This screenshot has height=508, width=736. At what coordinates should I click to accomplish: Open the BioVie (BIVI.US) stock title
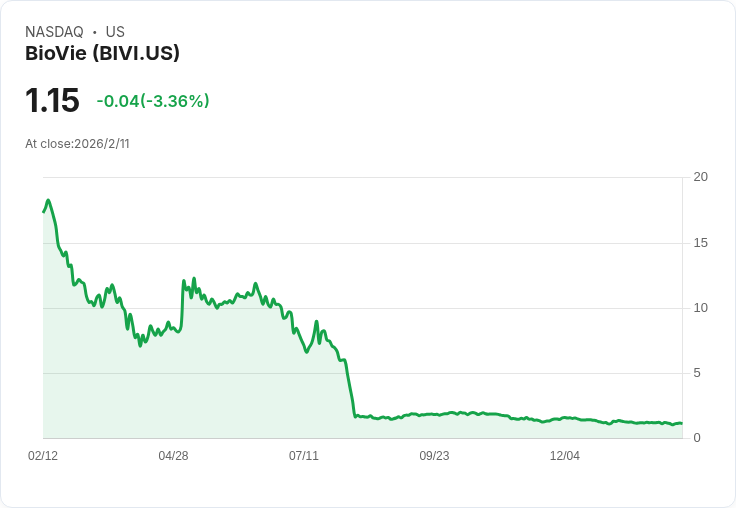[x=102, y=53]
